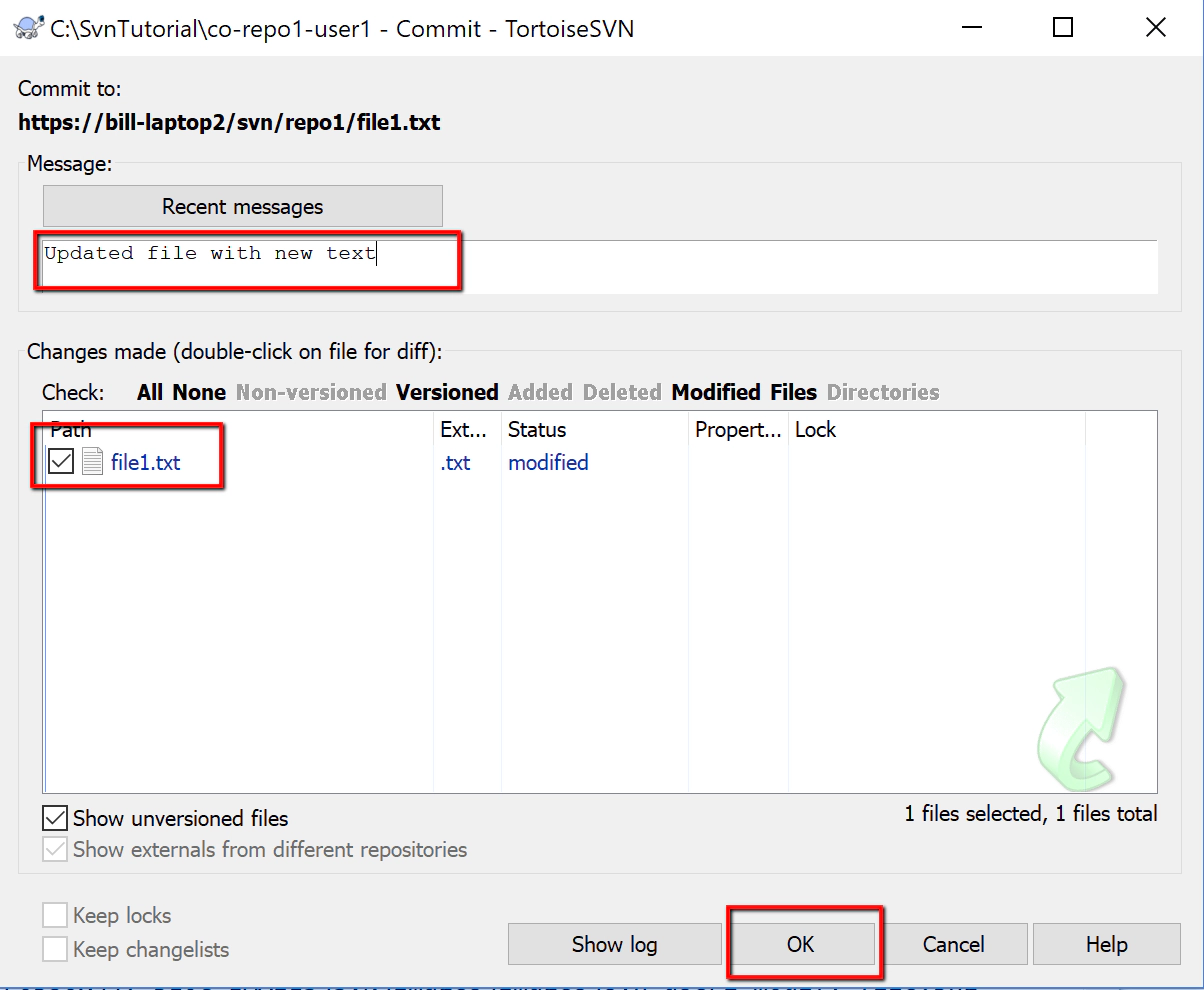Toggle the Show unversioned files checkbox
Image resolution: width=1204 pixels, height=990 pixels.
(54, 818)
